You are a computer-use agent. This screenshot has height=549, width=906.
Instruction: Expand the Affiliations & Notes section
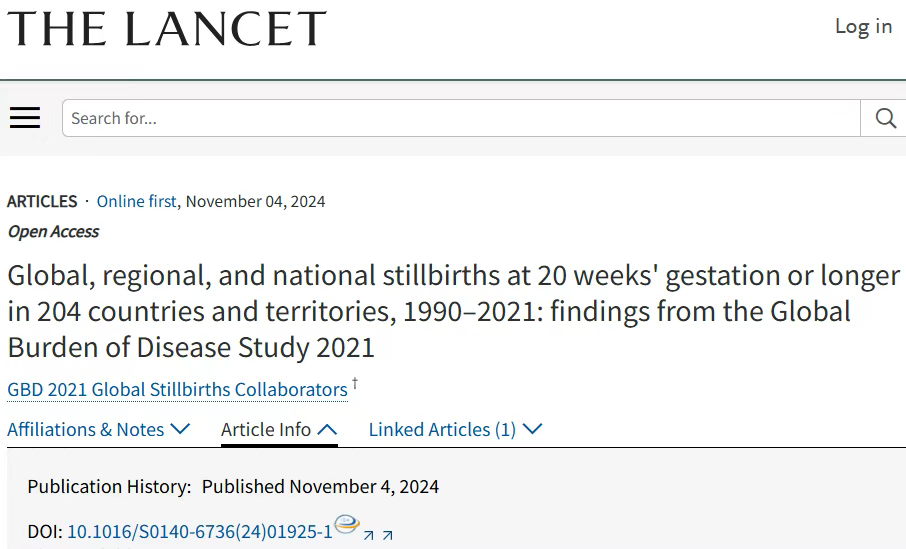coord(99,429)
